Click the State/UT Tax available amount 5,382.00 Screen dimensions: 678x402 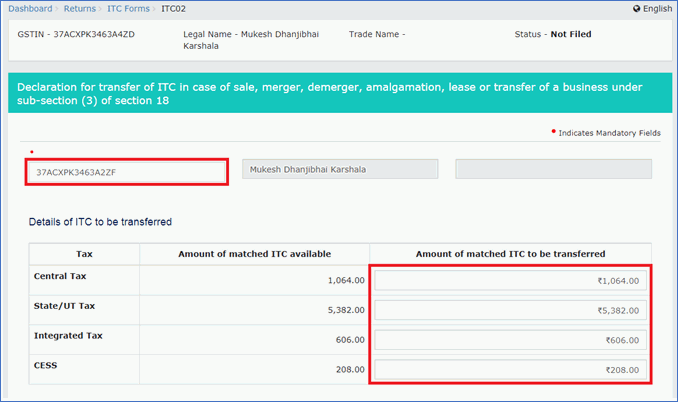coord(346,310)
